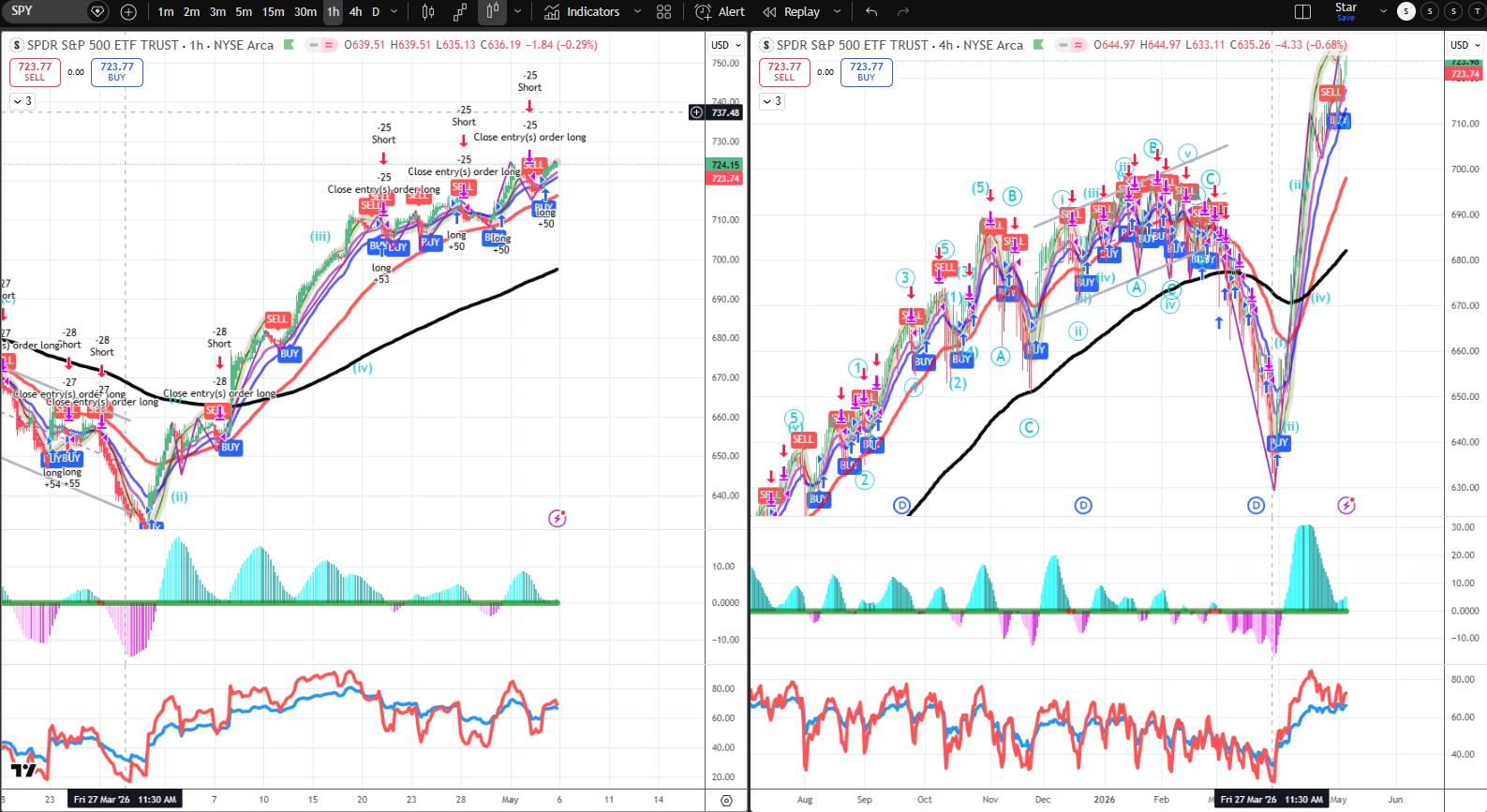Open indicator templates grid icon
Image resolution: width=1487 pixels, height=812 pixels.
(x=664, y=12)
